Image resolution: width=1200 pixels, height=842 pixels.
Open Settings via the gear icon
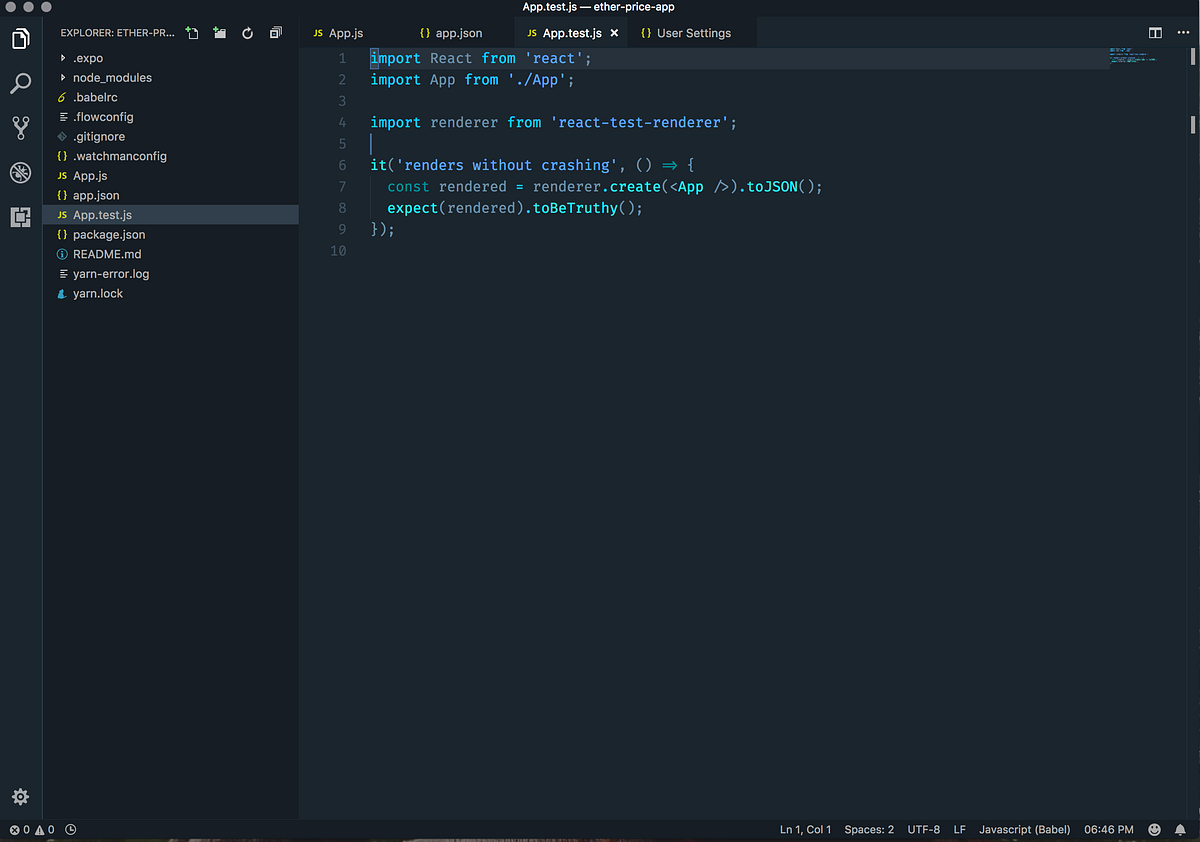click(20, 797)
